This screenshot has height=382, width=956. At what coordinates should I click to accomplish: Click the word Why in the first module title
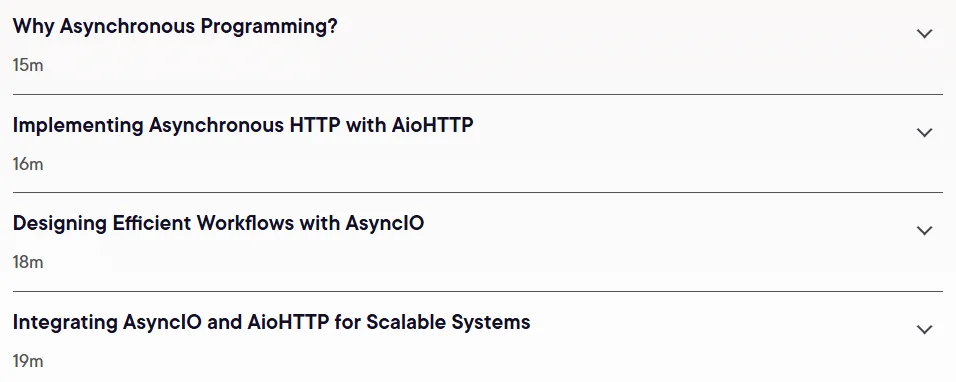pyautogui.click(x=34, y=27)
